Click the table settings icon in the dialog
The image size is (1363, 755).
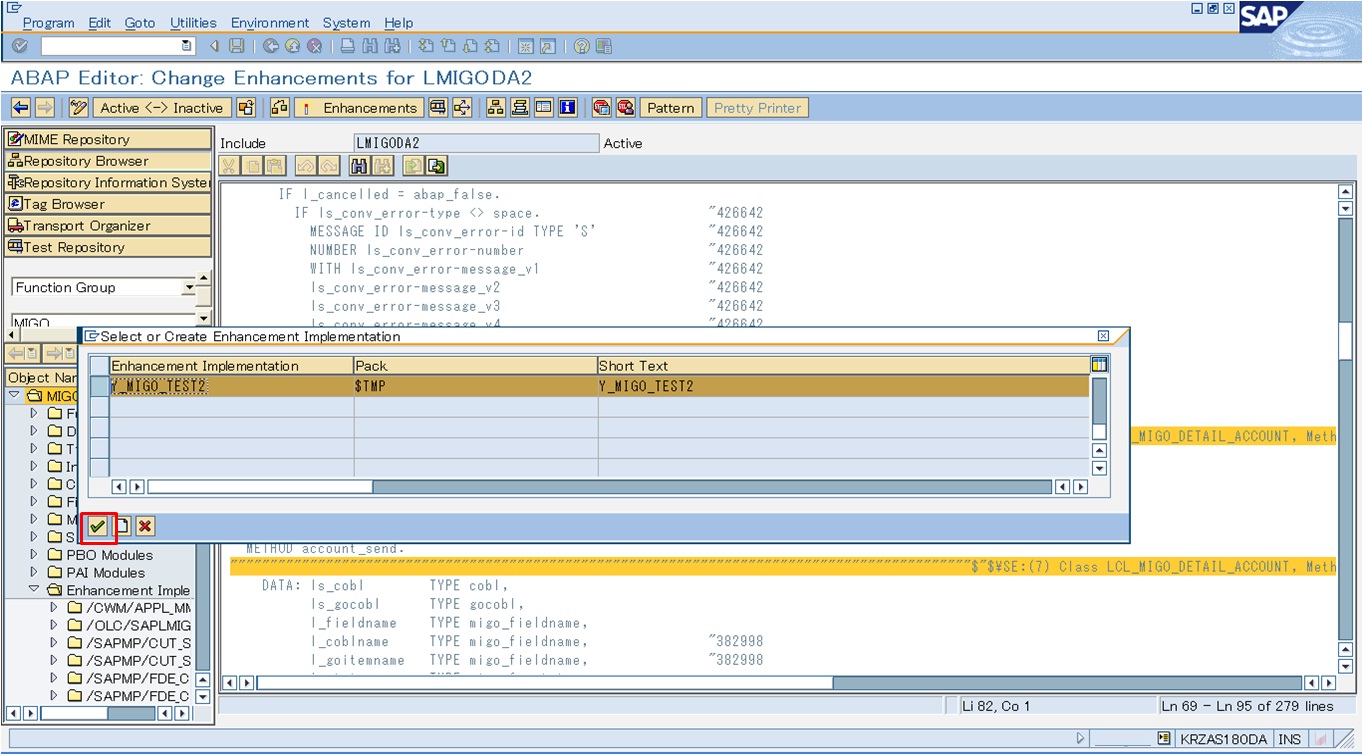pos(1098,364)
